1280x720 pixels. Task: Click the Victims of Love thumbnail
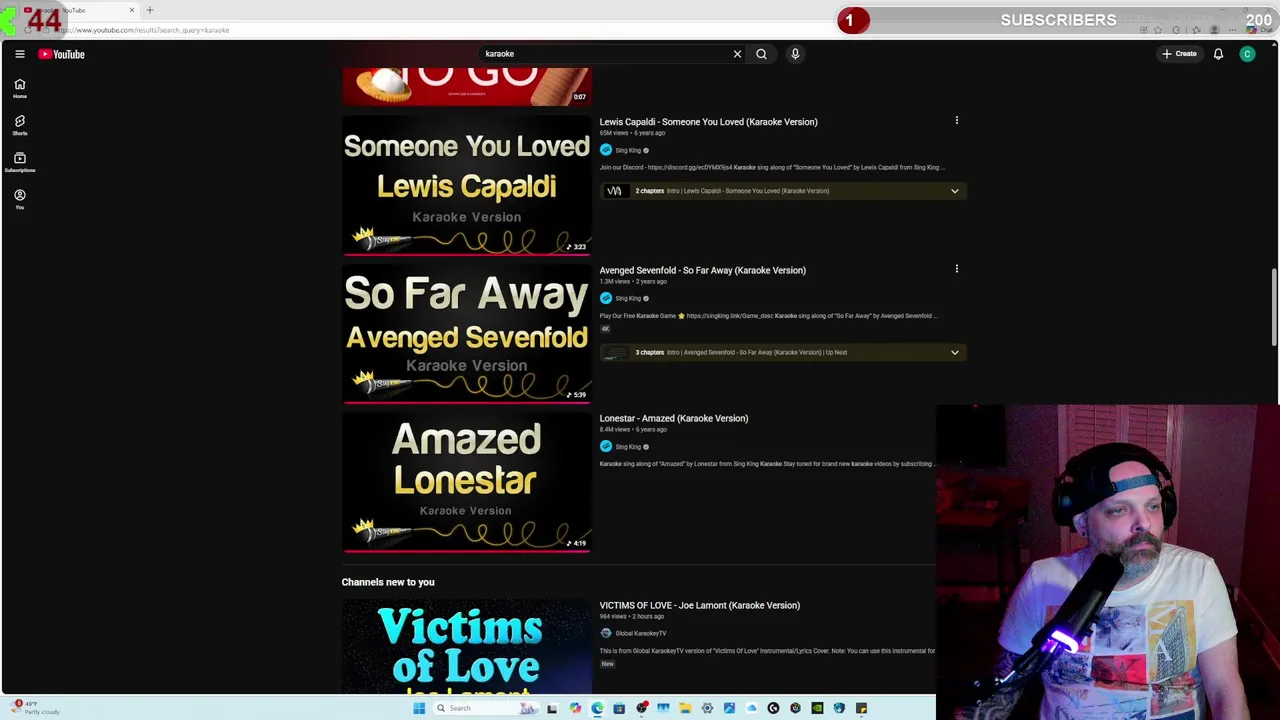pos(466,645)
